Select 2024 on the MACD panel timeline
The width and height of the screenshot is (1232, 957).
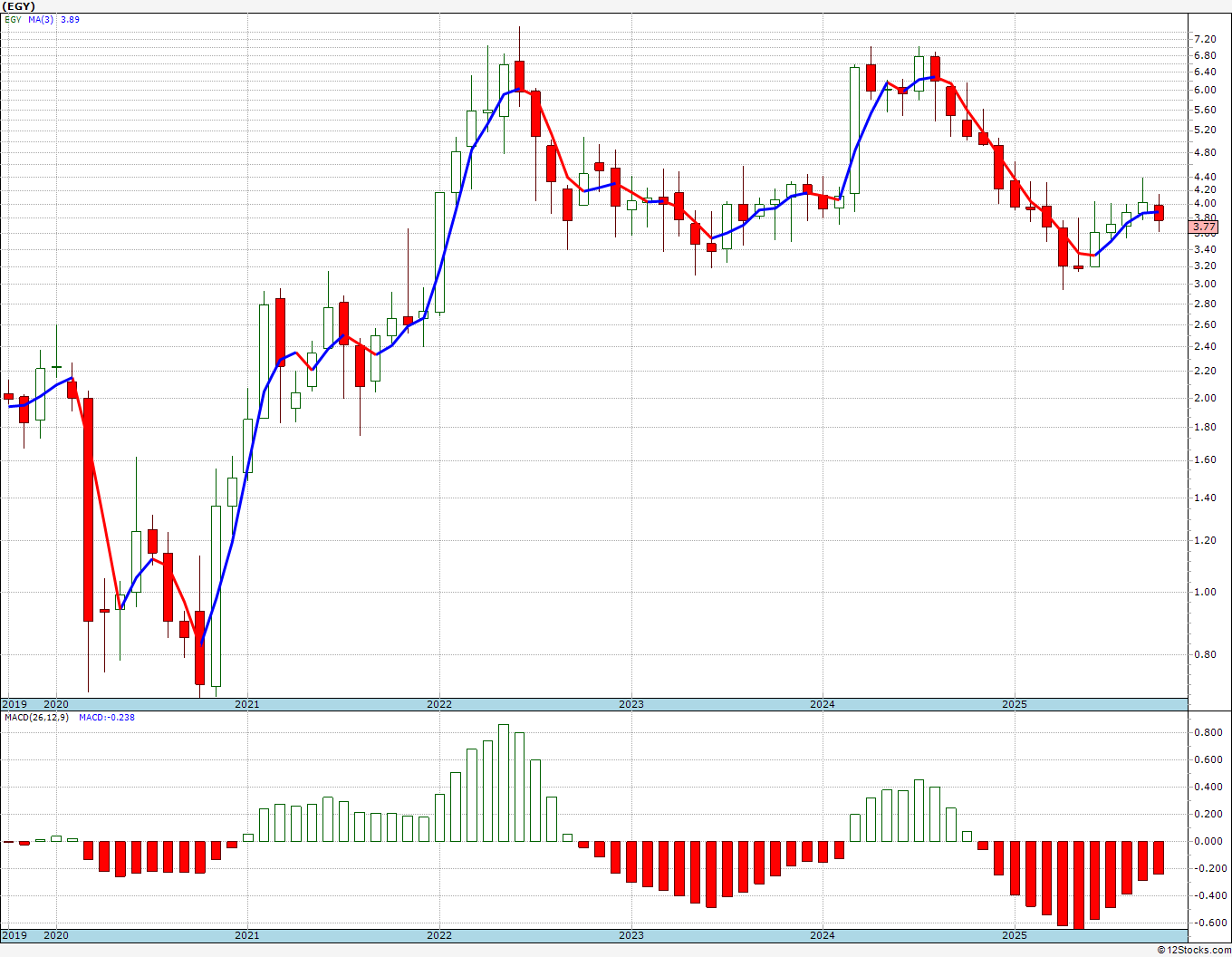tap(823, 935)
